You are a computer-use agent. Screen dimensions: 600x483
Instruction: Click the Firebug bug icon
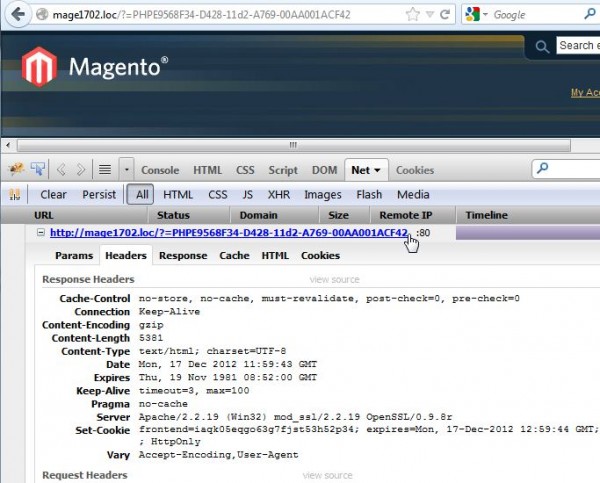tap(16, 169)
